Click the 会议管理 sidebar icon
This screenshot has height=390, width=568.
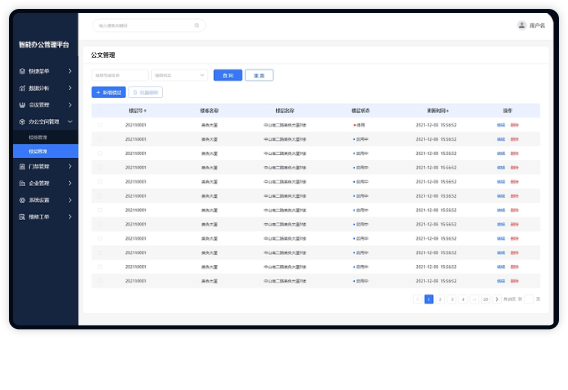(x=22, y=105)
